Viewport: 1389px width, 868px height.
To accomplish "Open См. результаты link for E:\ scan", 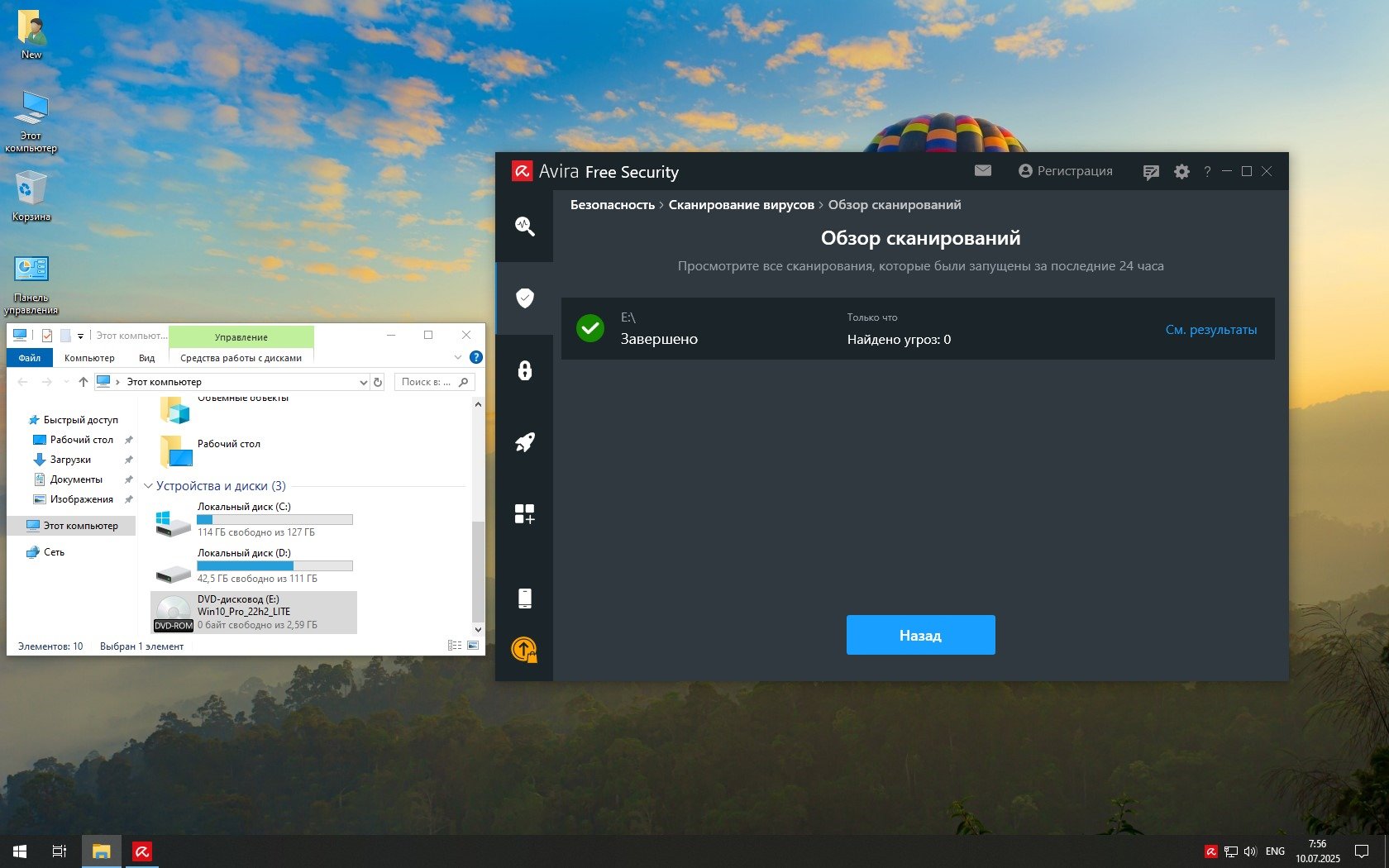I will 1210,330.
